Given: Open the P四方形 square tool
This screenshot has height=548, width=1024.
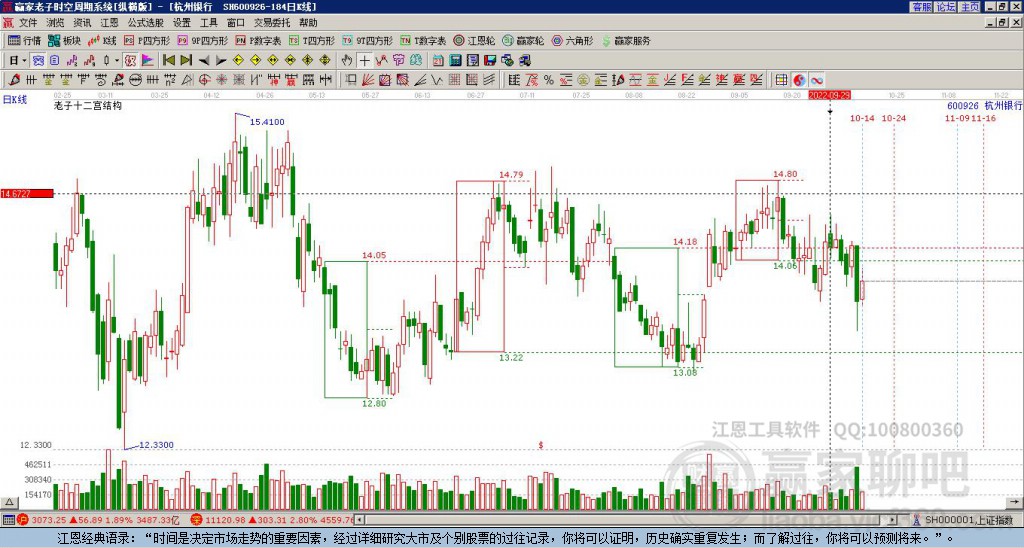Looking at the screenshot, I should 147,40.
